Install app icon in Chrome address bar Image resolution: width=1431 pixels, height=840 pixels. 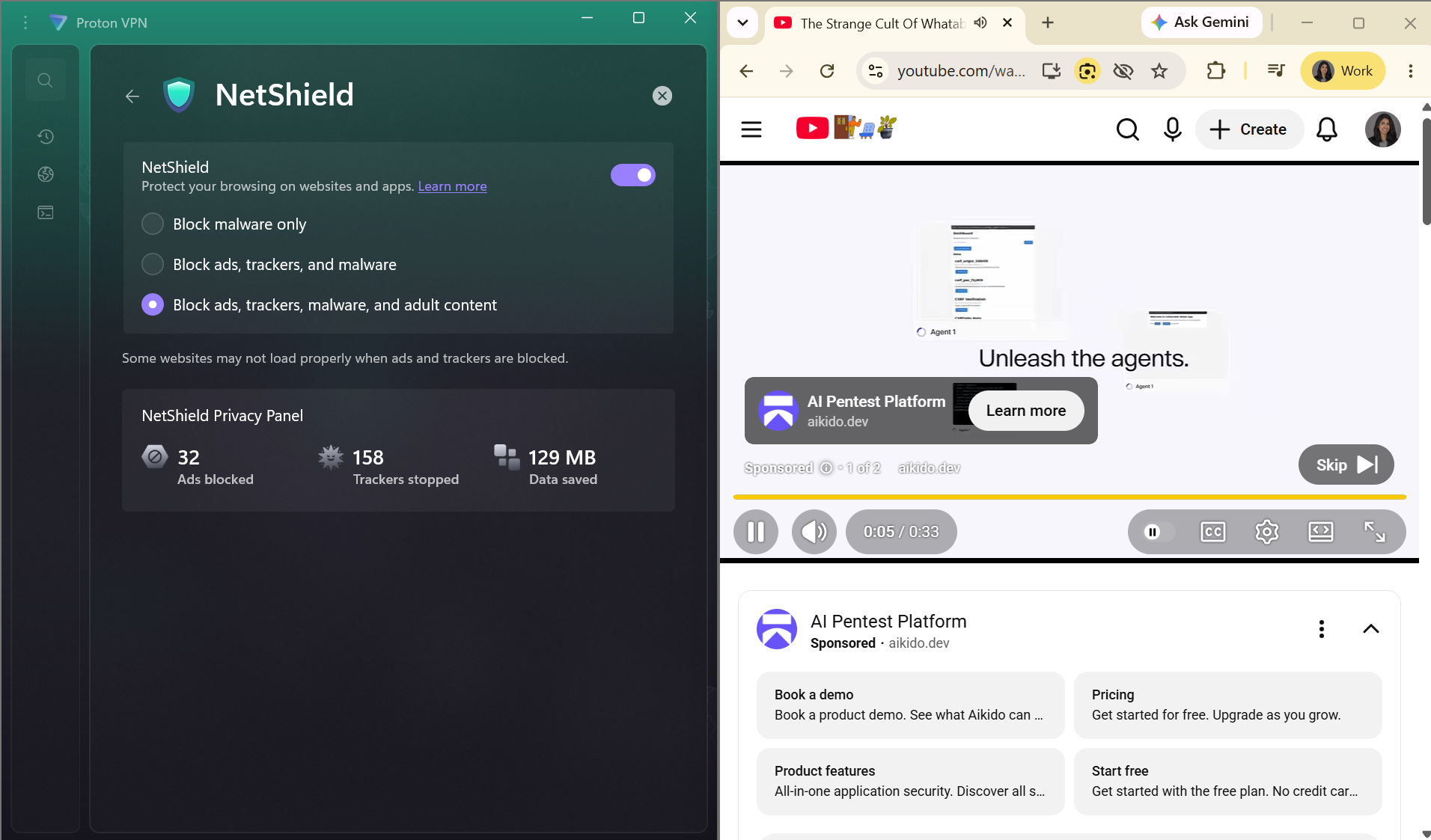coord(1052,71)
